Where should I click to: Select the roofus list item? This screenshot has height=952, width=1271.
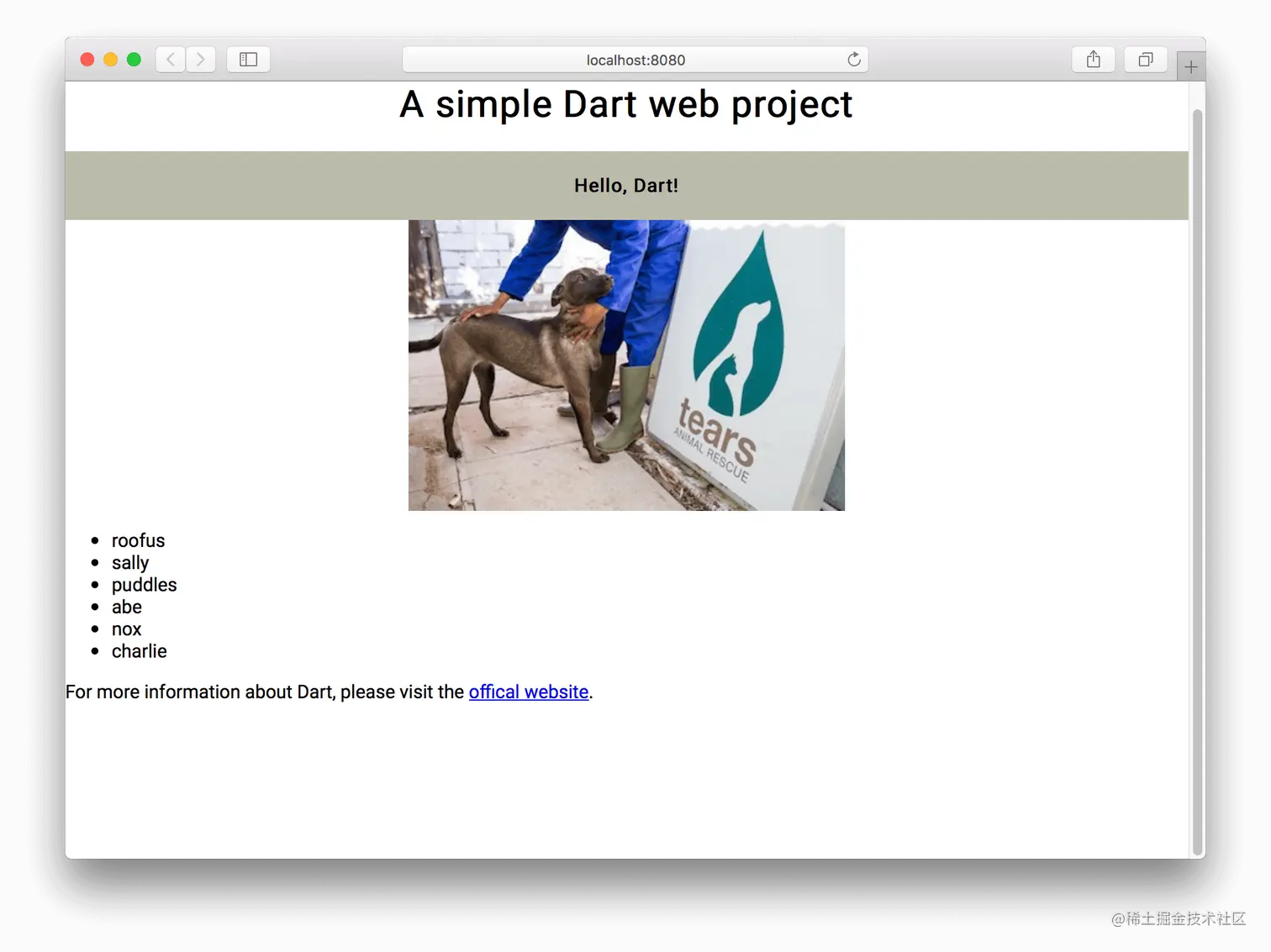click(139, 540)
